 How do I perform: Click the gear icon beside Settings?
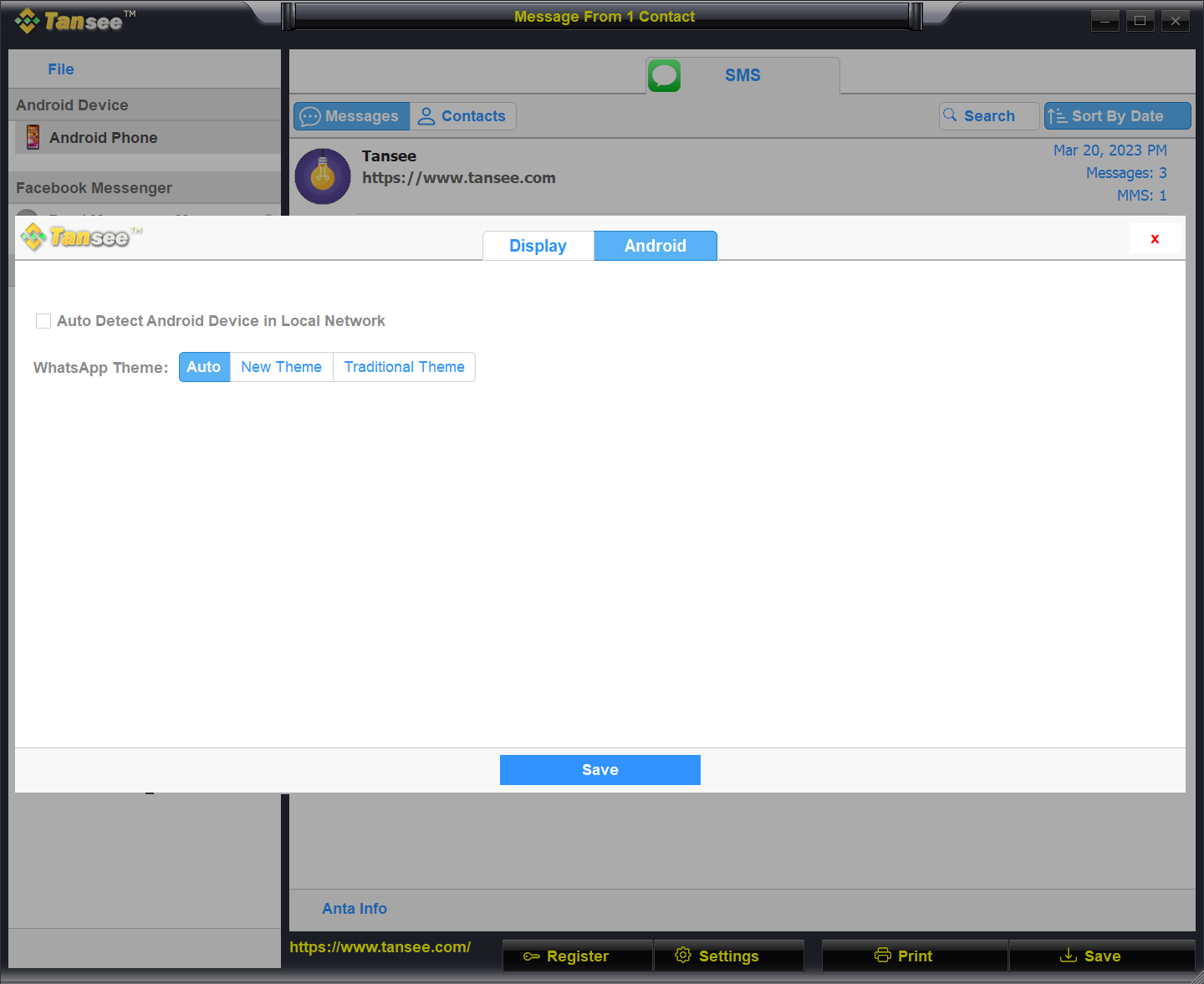coord(683,955)
